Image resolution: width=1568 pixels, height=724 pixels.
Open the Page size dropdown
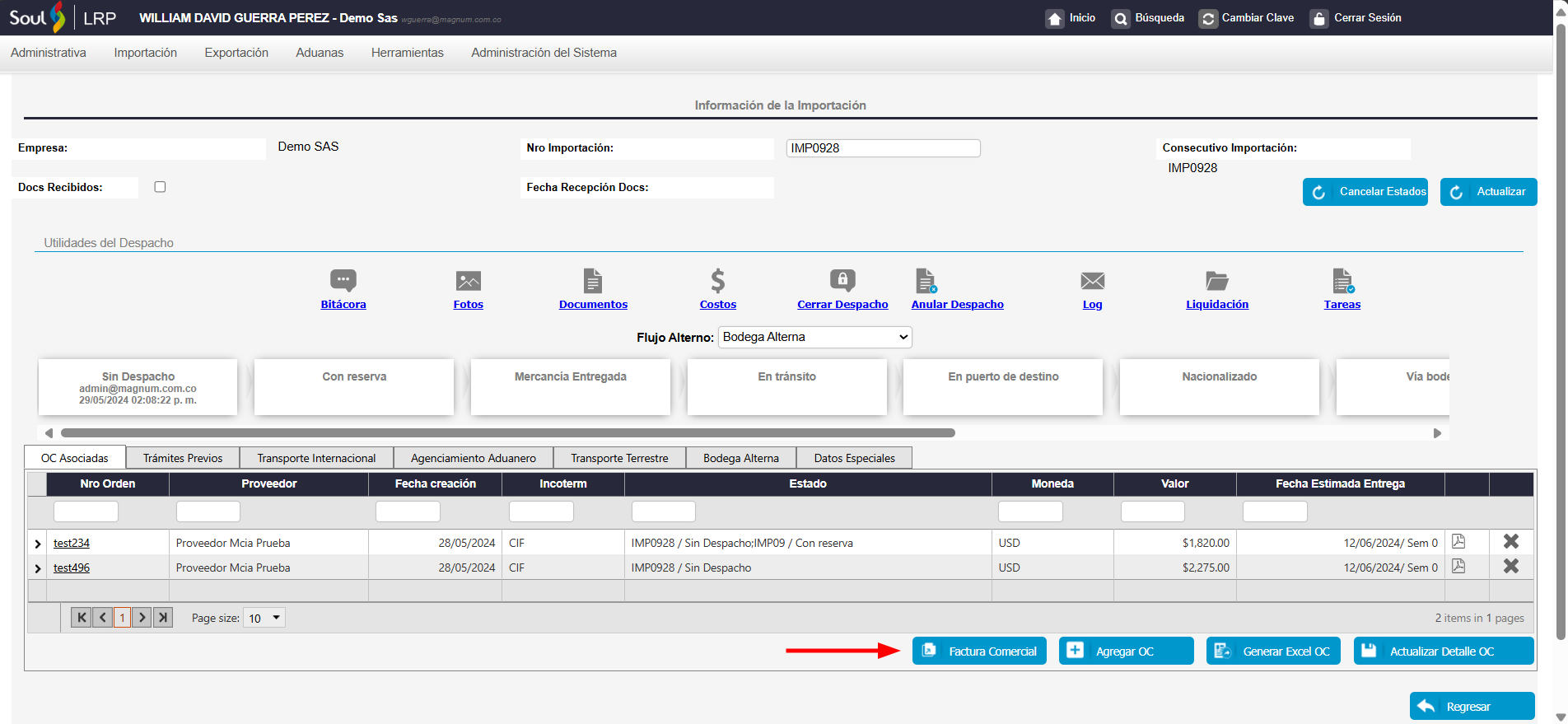click(264, 618)
